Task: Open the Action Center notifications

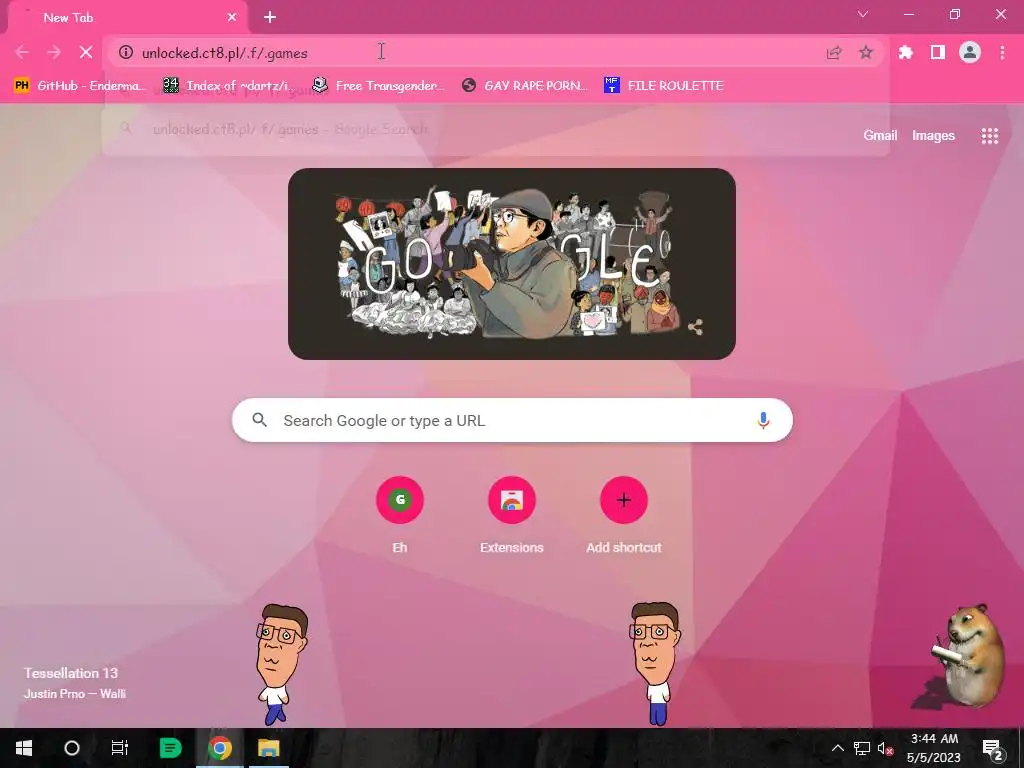Action: pos(993,748)
